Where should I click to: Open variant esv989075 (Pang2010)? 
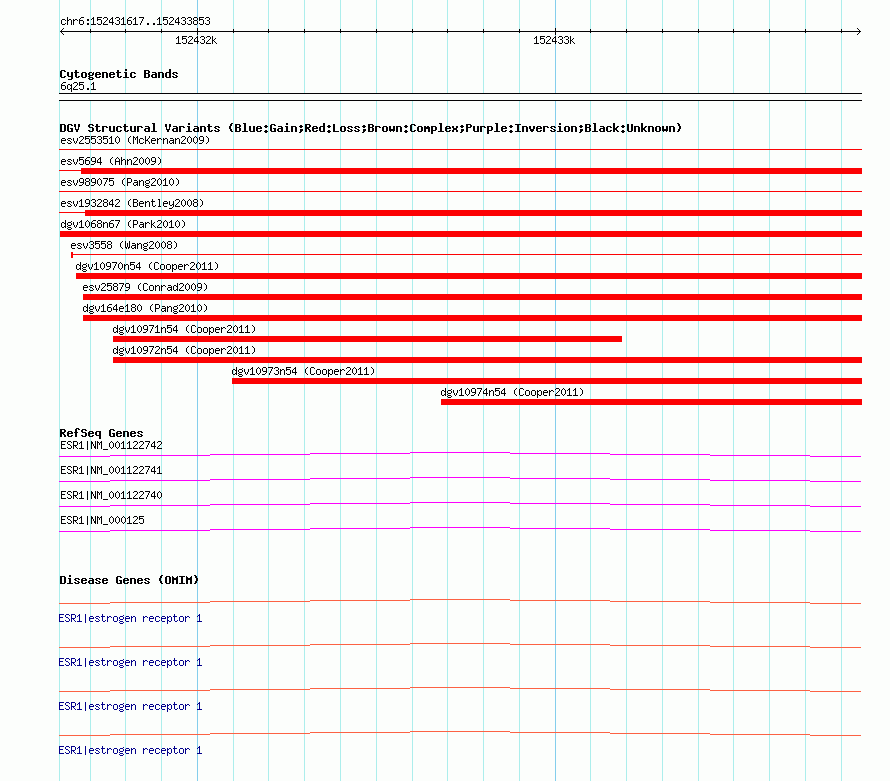click(120, 182)
